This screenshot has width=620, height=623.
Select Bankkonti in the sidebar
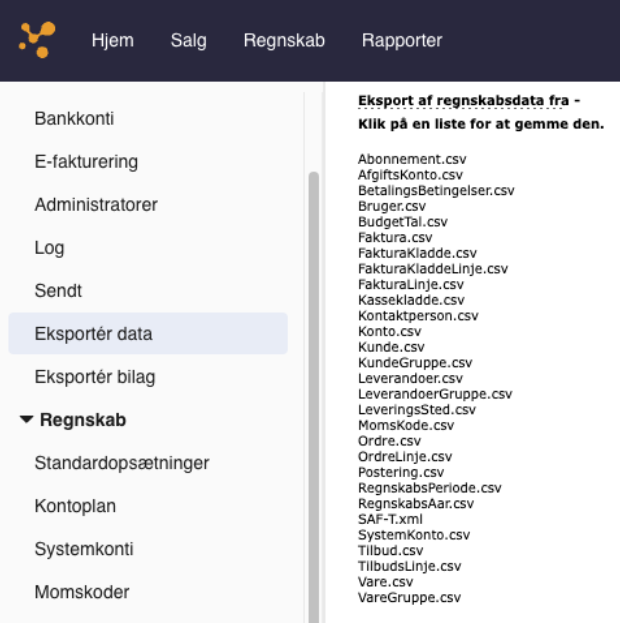pos(74,118)
